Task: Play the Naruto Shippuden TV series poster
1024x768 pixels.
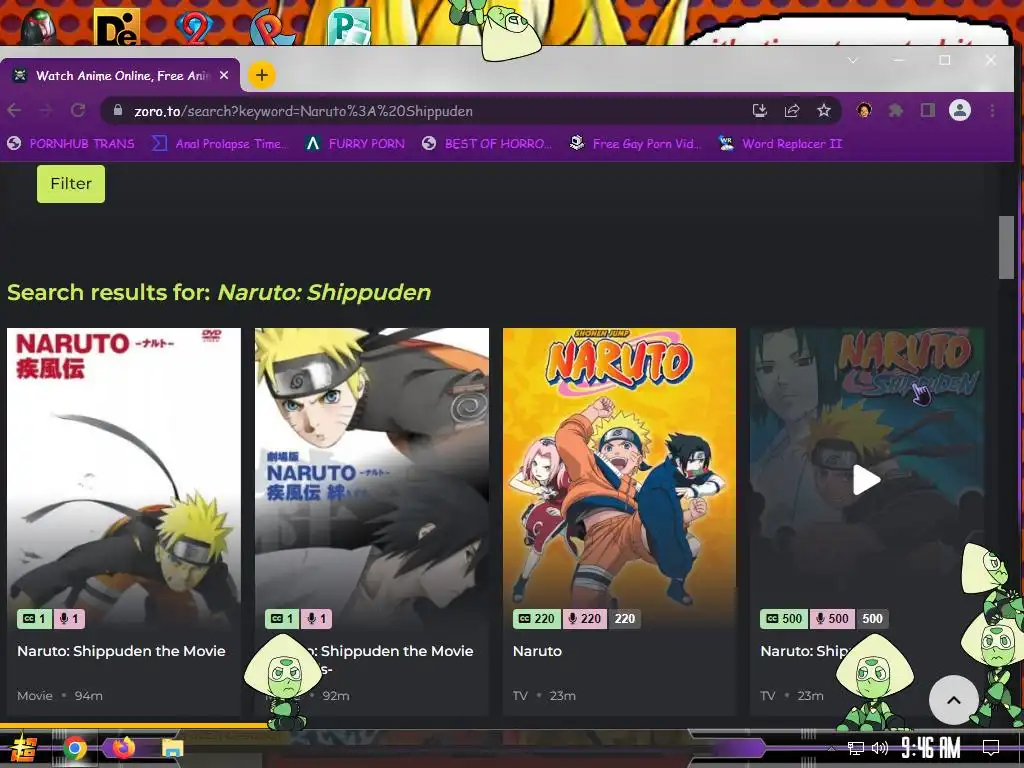Action: click(x=867, y=480)
